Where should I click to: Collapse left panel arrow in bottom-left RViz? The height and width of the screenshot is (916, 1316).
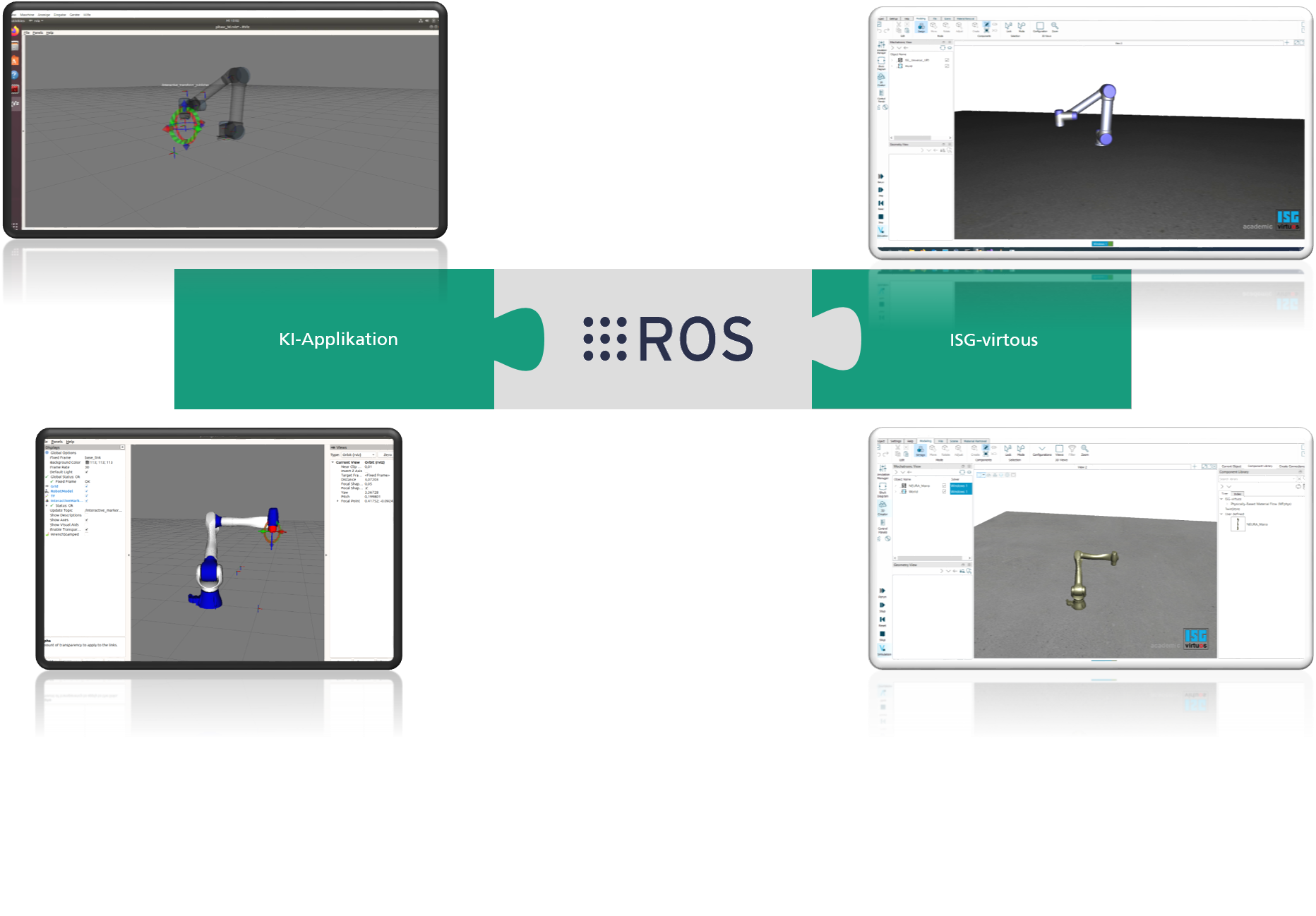point(128,555)
